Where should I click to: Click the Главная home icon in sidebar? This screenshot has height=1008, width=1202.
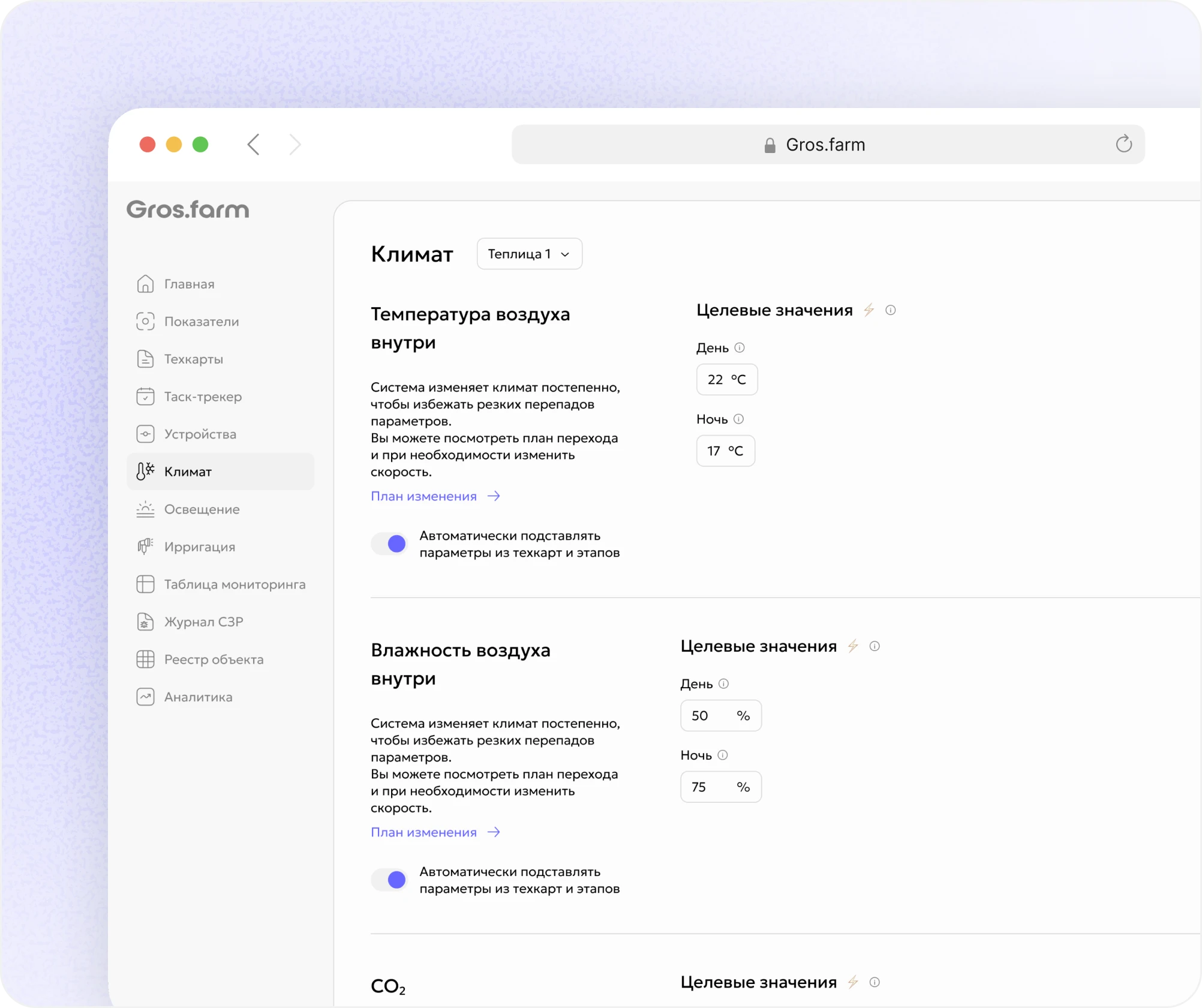(x=145, y=284)
